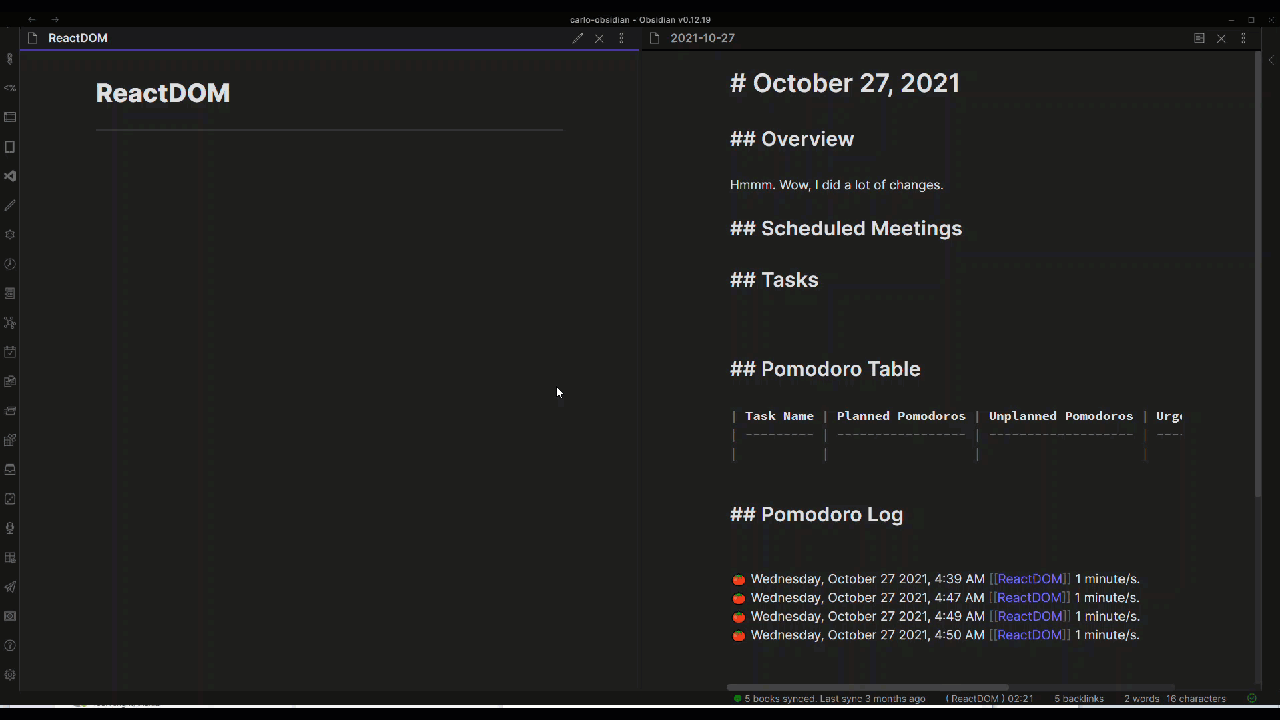Navigate back with the left arrow
The width and height of the screenshot is (1280, 720).
click(x=32, y=19)
